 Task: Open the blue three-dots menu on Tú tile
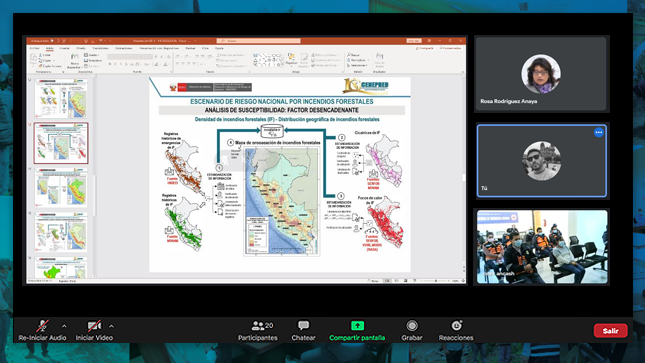[599, 133]
